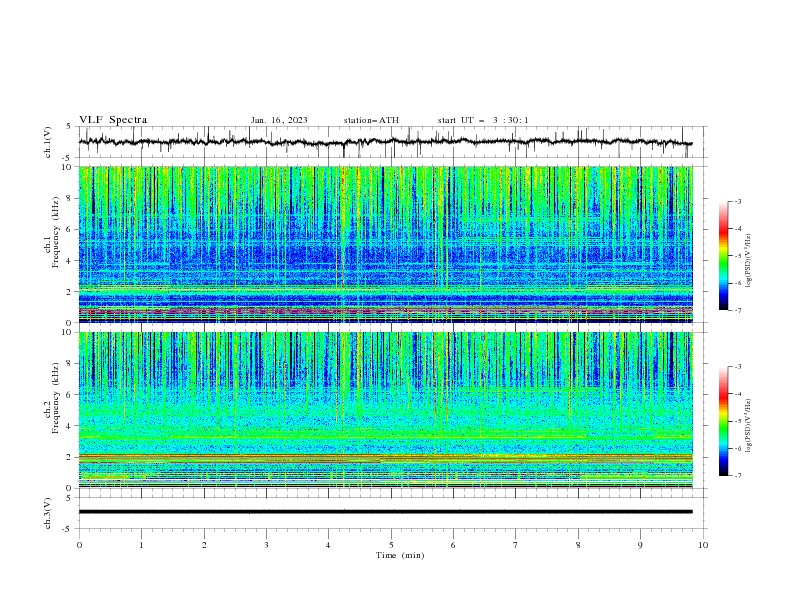Screen dimensions: 792x612
Task: Click the time axis tick label "10"
Action: pyautogui.click(x=703, y=545)
